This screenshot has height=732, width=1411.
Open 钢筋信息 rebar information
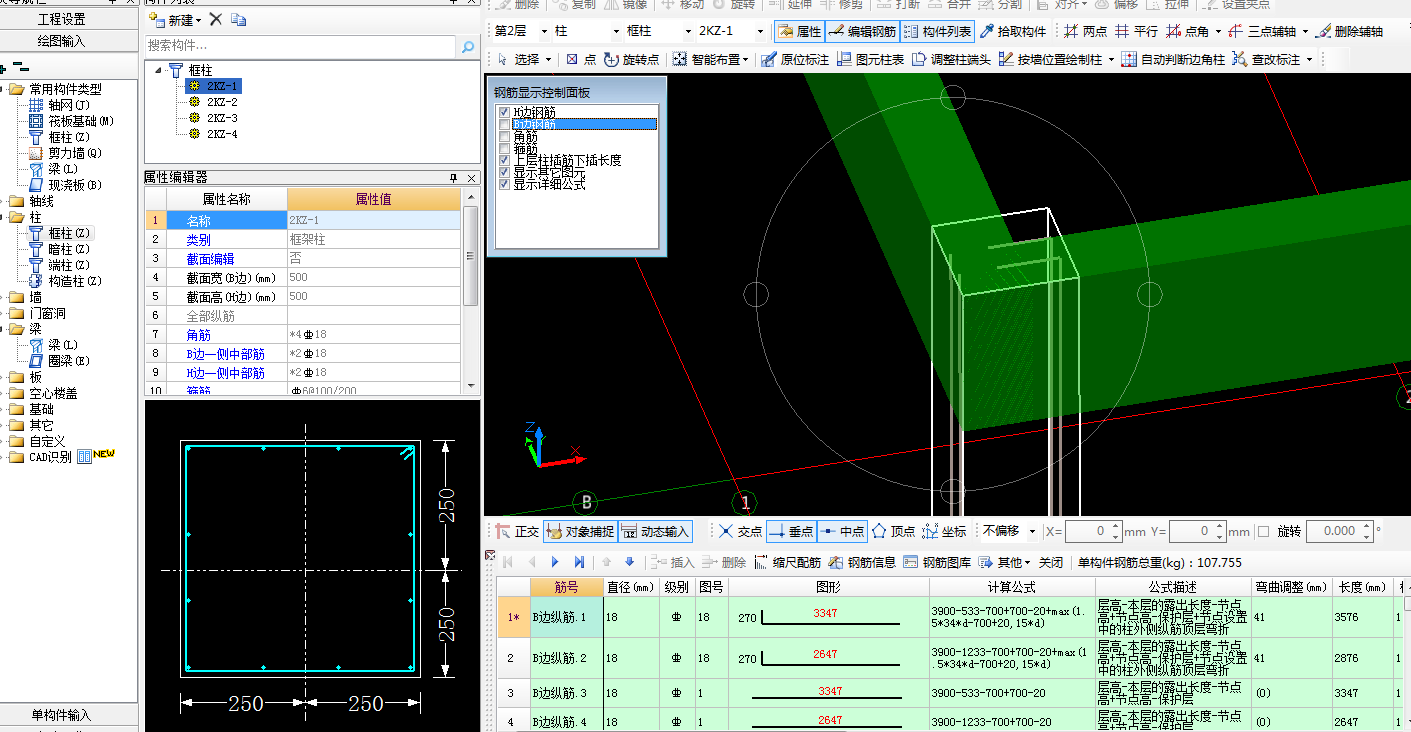[861, 562]
